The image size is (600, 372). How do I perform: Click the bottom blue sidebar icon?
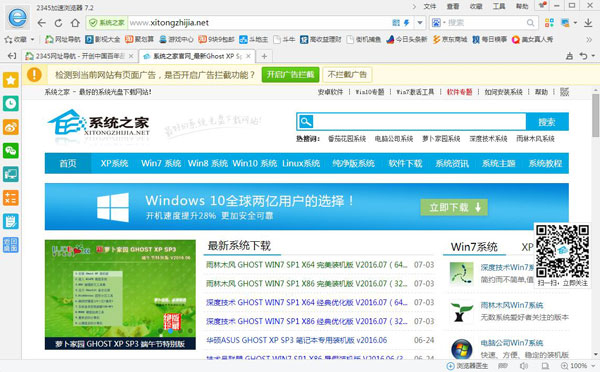pyautogui.click(x=11, y=245)
